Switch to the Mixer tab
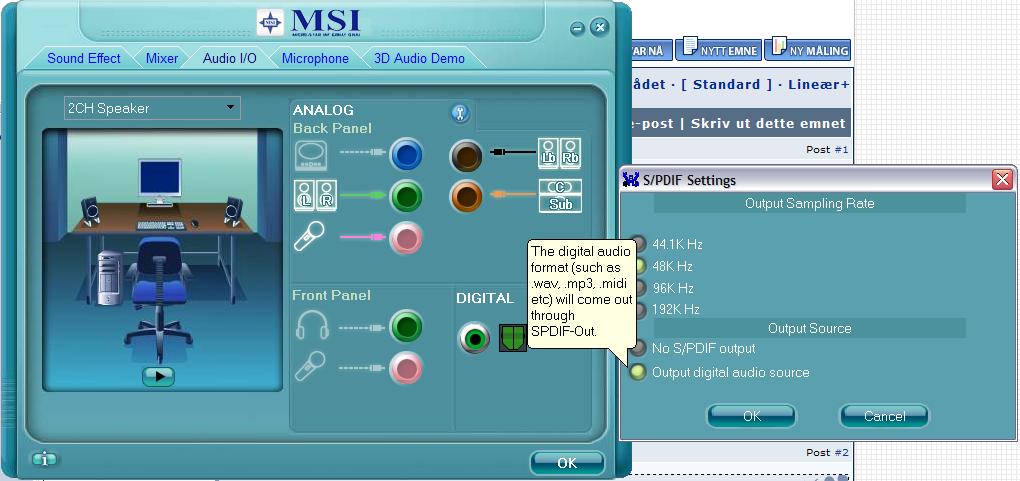Viewport: 1020px width, 481px height. point(161,58)
